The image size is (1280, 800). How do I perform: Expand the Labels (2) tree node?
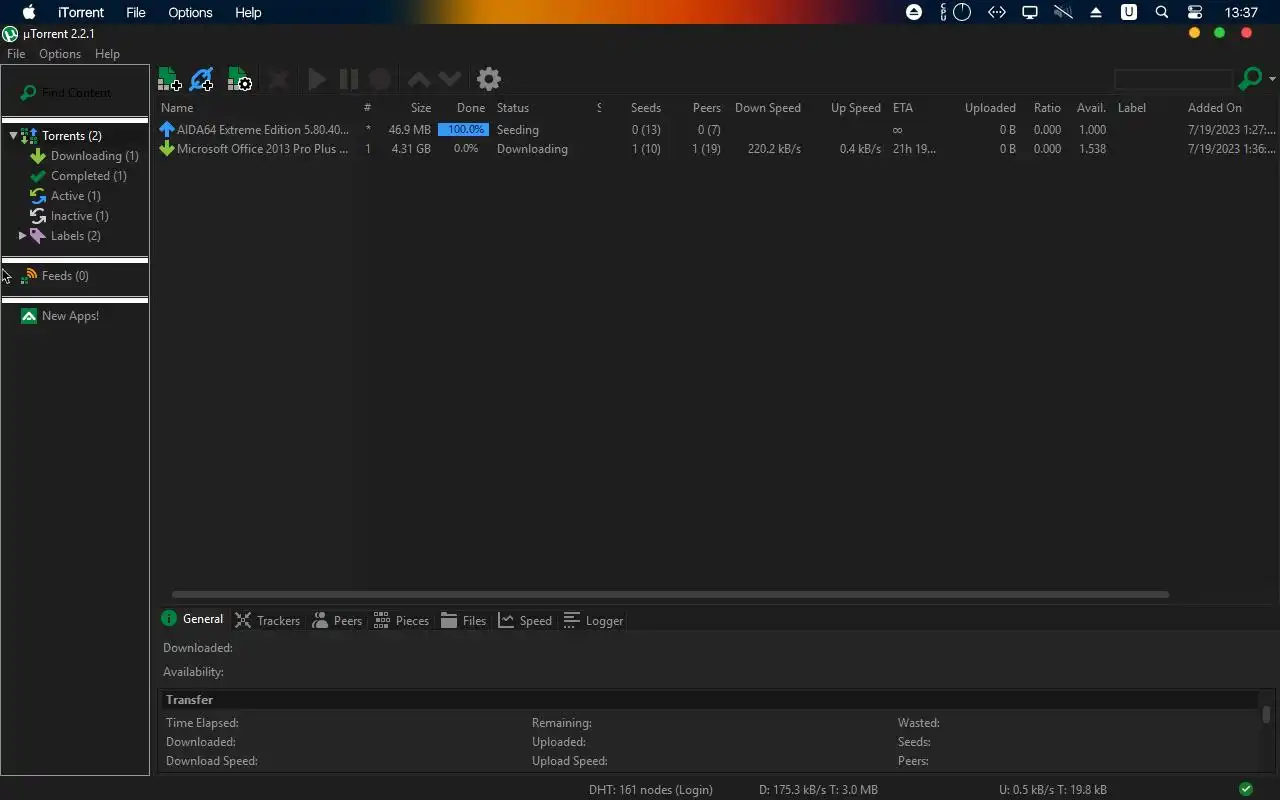22,236
